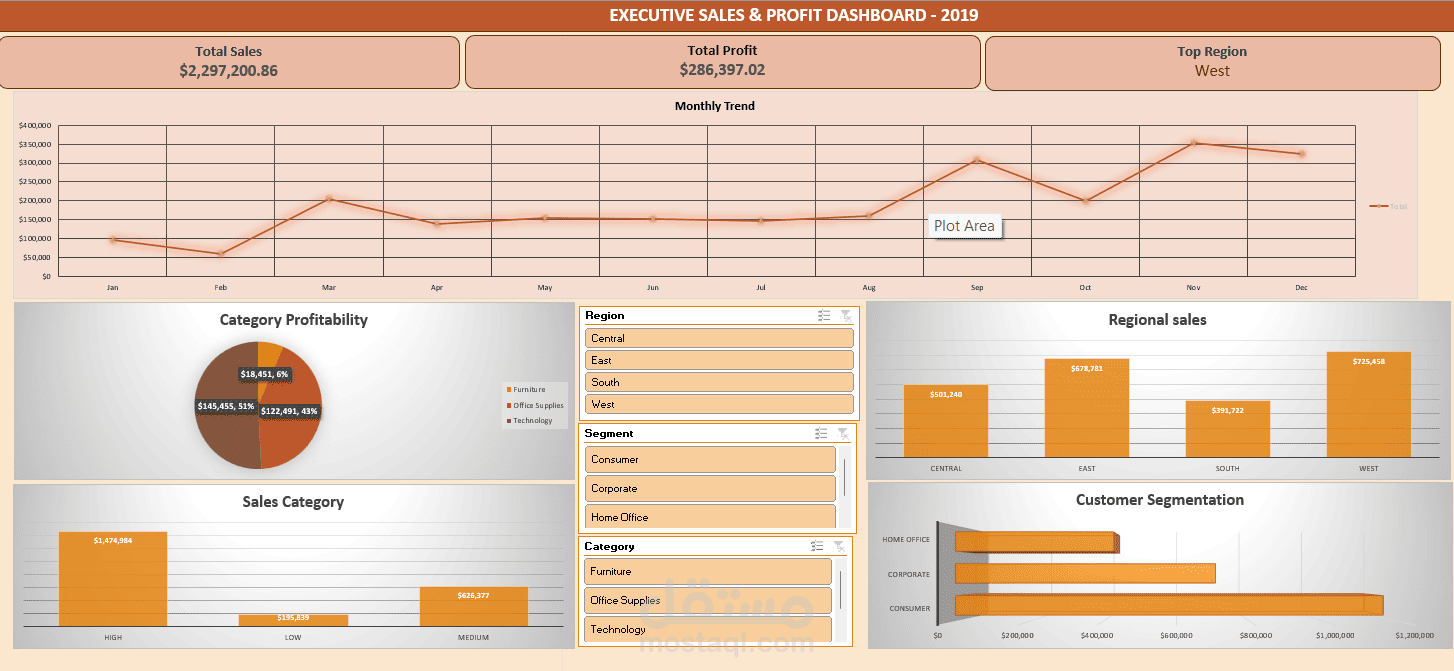Screen dimensions: 1454x671
Task: Choose Furniture in the Category slicer
Action: 708,571
